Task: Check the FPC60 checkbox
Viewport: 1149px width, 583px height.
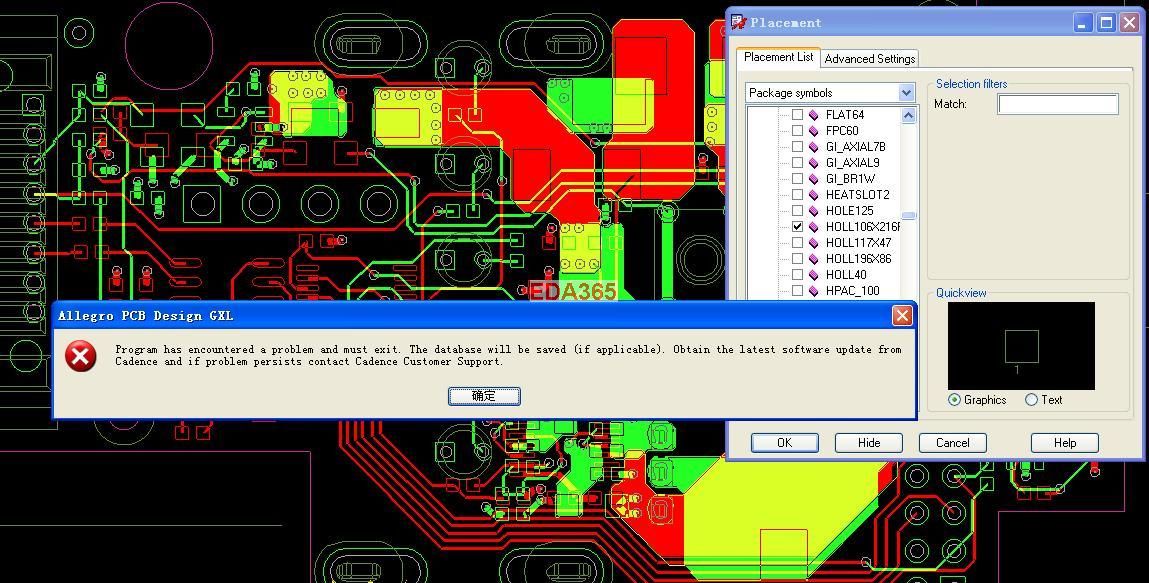Action: (797, 131)
